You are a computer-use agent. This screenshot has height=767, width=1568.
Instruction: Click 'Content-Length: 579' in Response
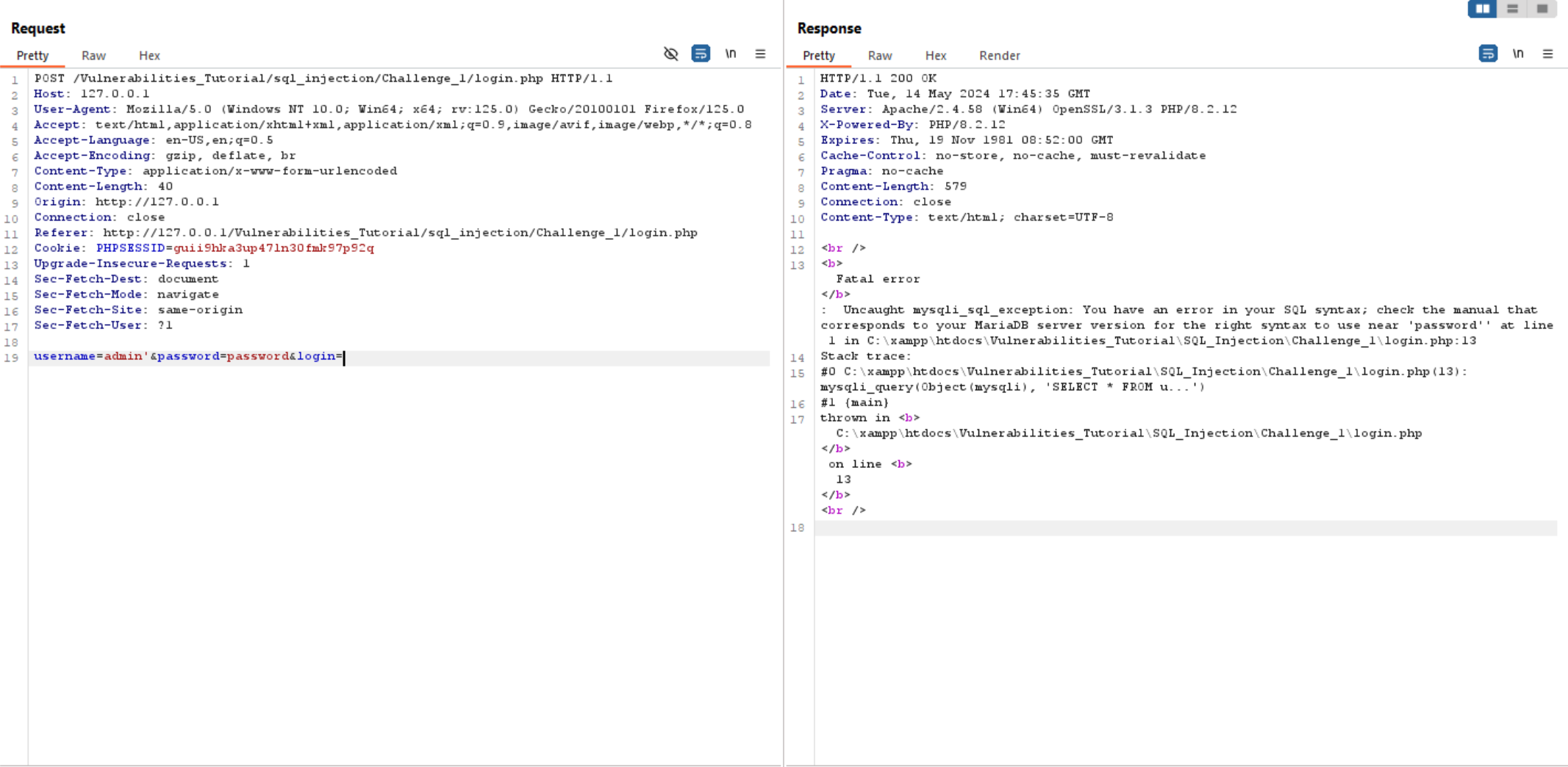coord(894,187)
